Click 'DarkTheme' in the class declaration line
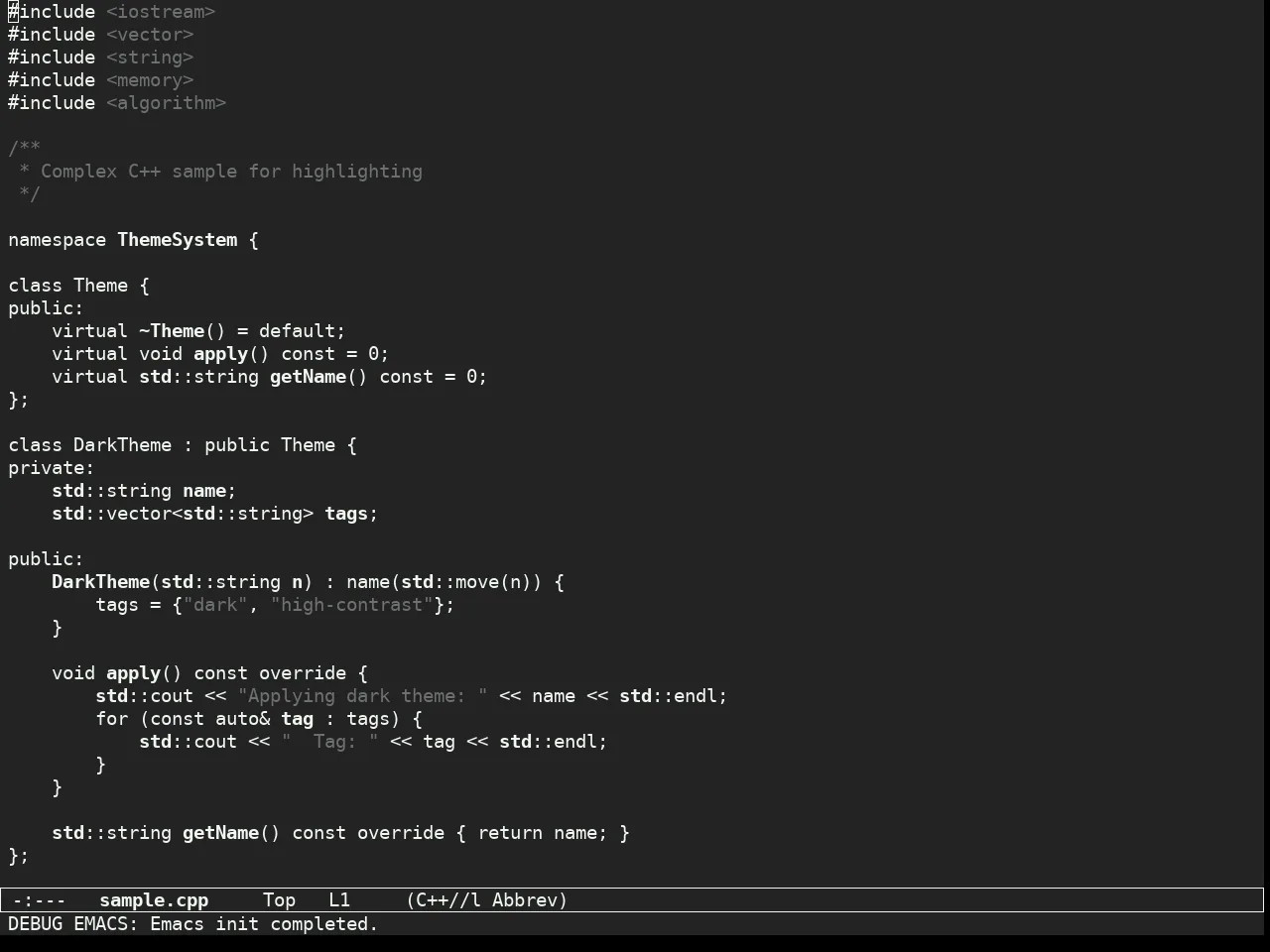Screen dimensions: 1270x952 [122, 445]
